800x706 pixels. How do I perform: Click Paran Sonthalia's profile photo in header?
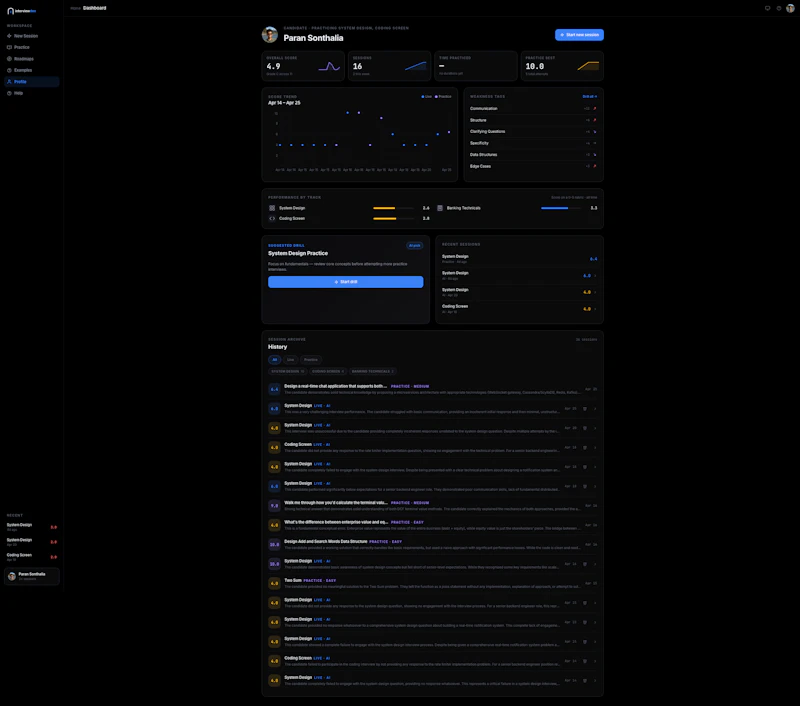coord(270,35)
